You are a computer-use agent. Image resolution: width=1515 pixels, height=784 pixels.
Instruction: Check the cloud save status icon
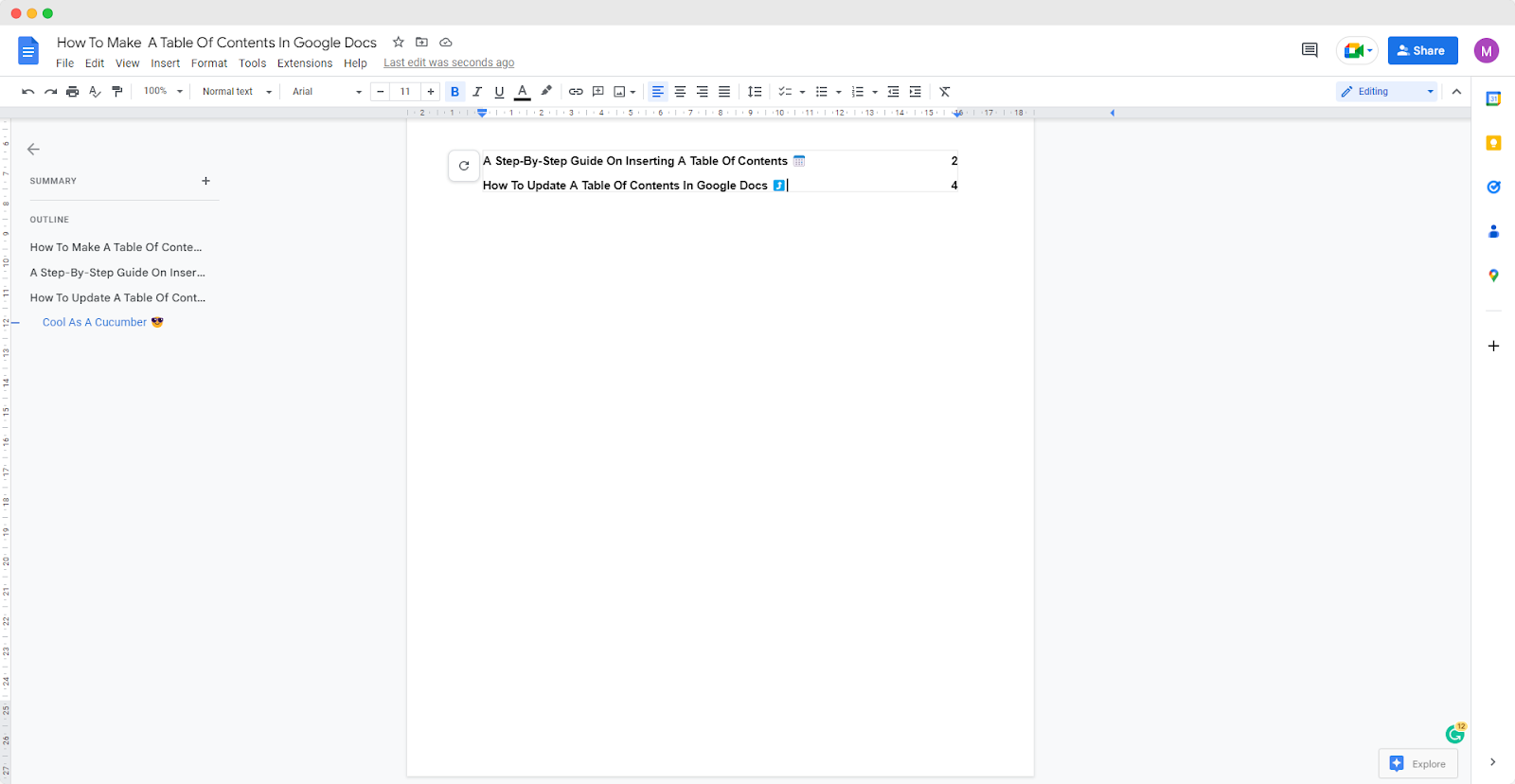pos(446,43)
